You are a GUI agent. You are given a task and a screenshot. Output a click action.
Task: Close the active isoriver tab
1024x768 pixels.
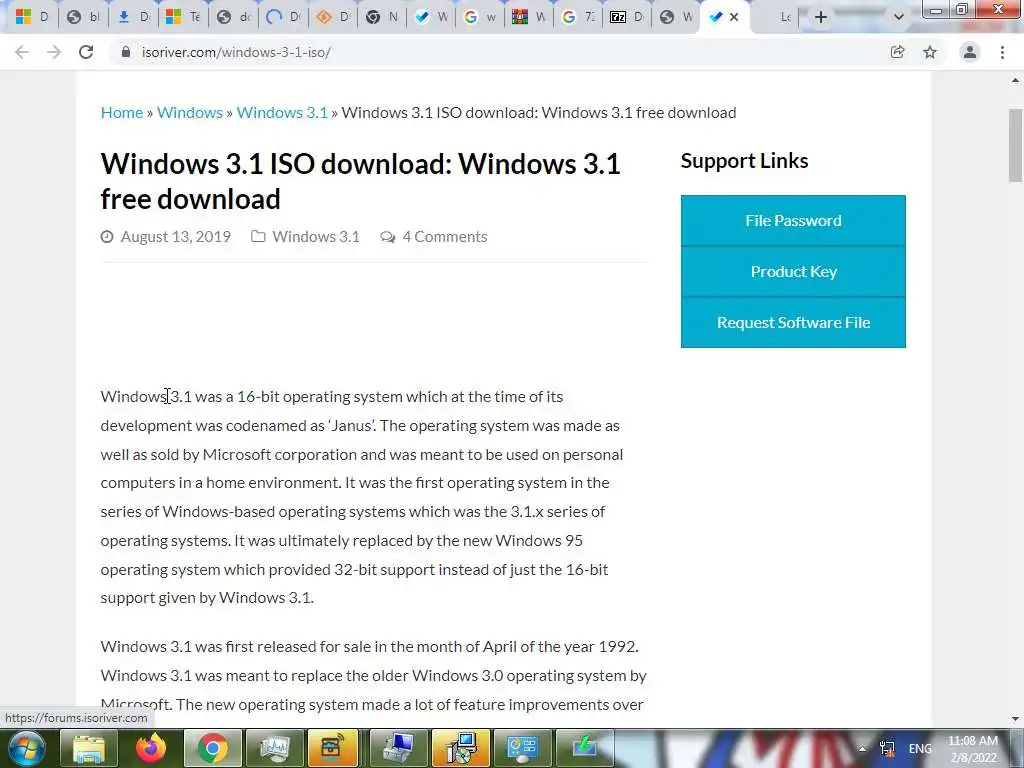point(734,17)
